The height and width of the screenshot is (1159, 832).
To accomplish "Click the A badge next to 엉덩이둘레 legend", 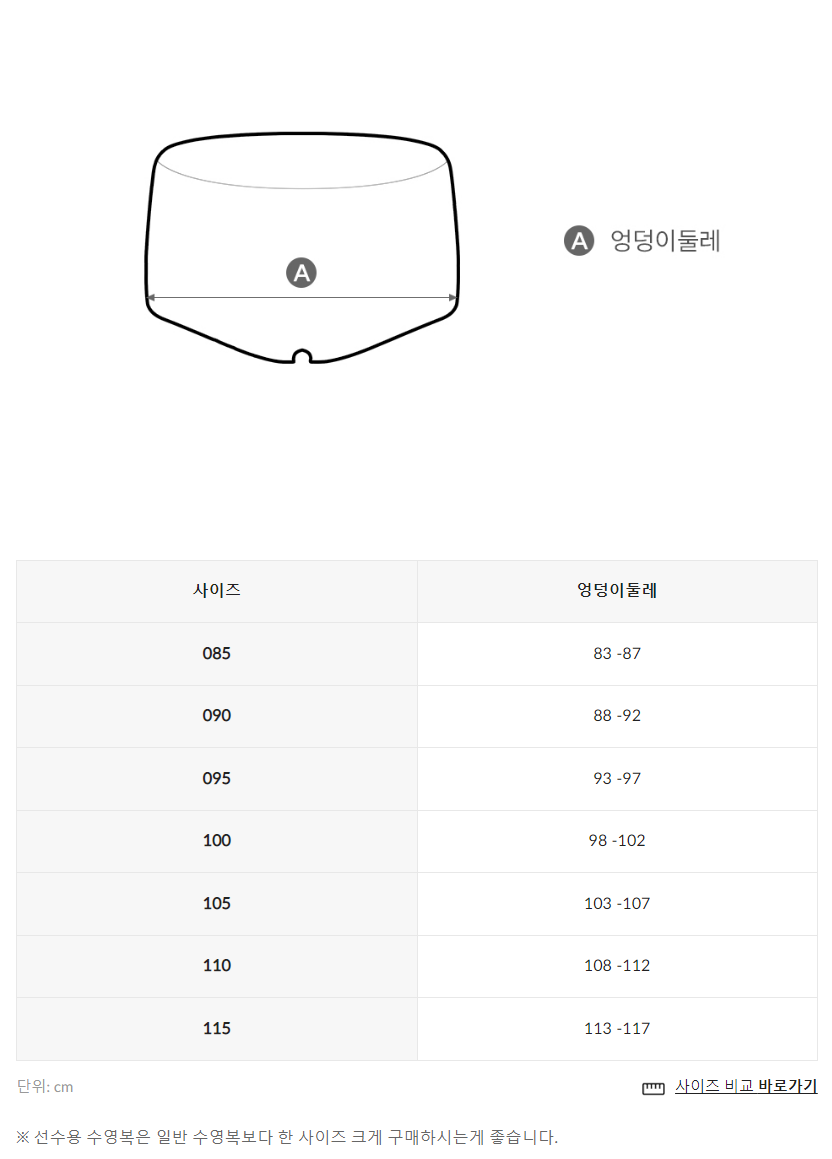I will [x=579, y=240].
